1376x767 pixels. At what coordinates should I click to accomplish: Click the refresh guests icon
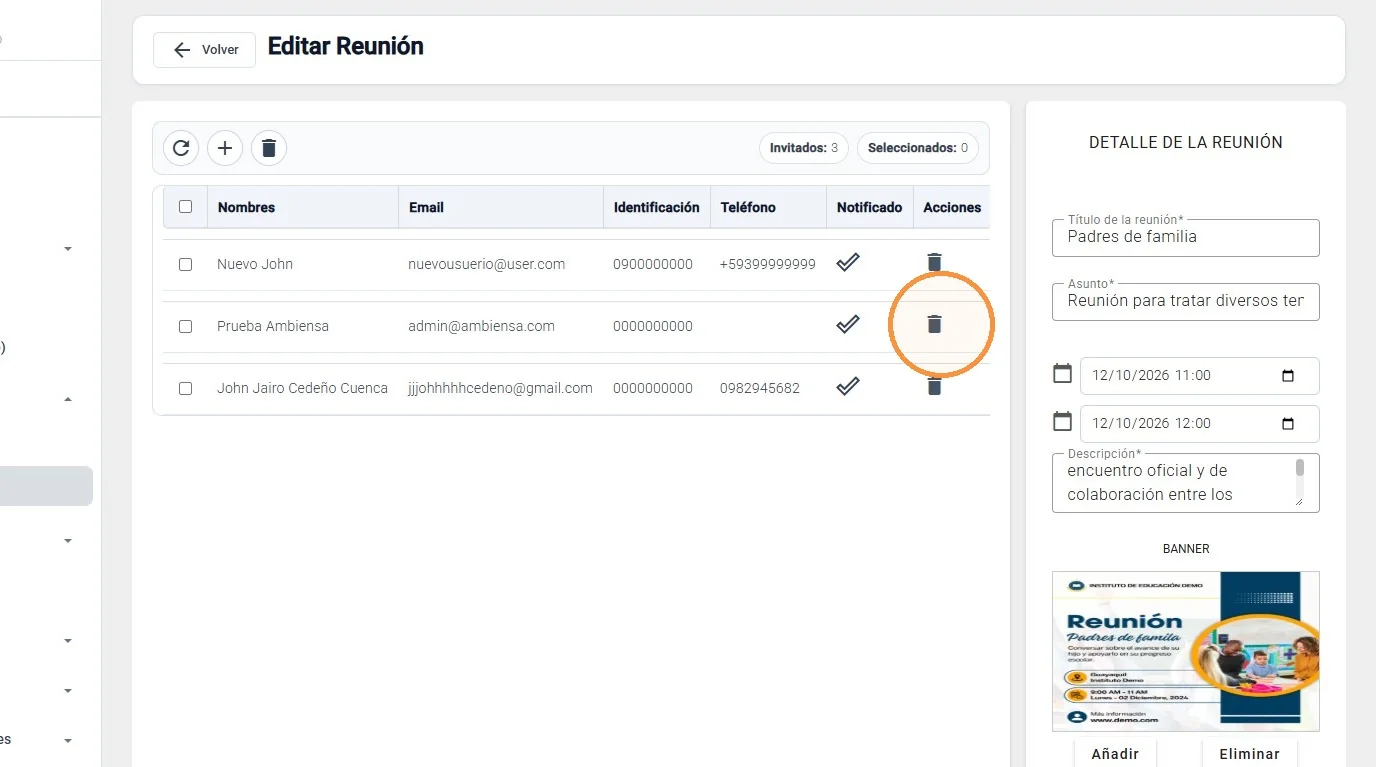tap(181, 148)
